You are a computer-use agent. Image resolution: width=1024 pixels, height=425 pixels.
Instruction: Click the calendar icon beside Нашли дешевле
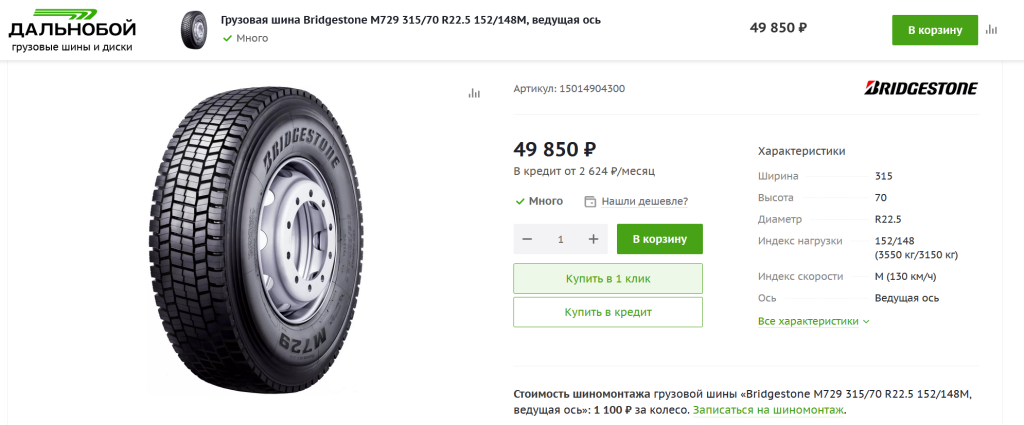590,201
